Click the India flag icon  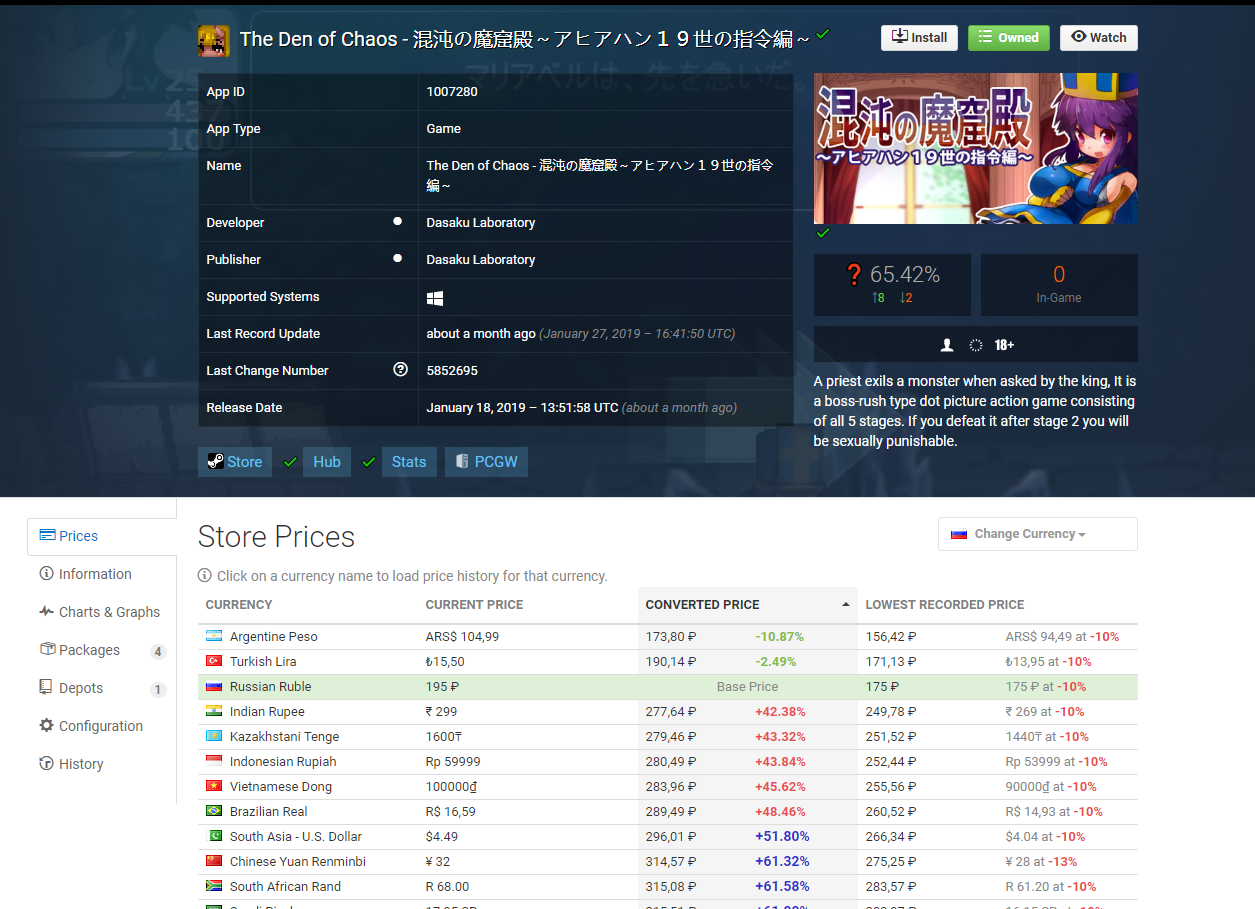pyautogui.click(x=213, y=711)
